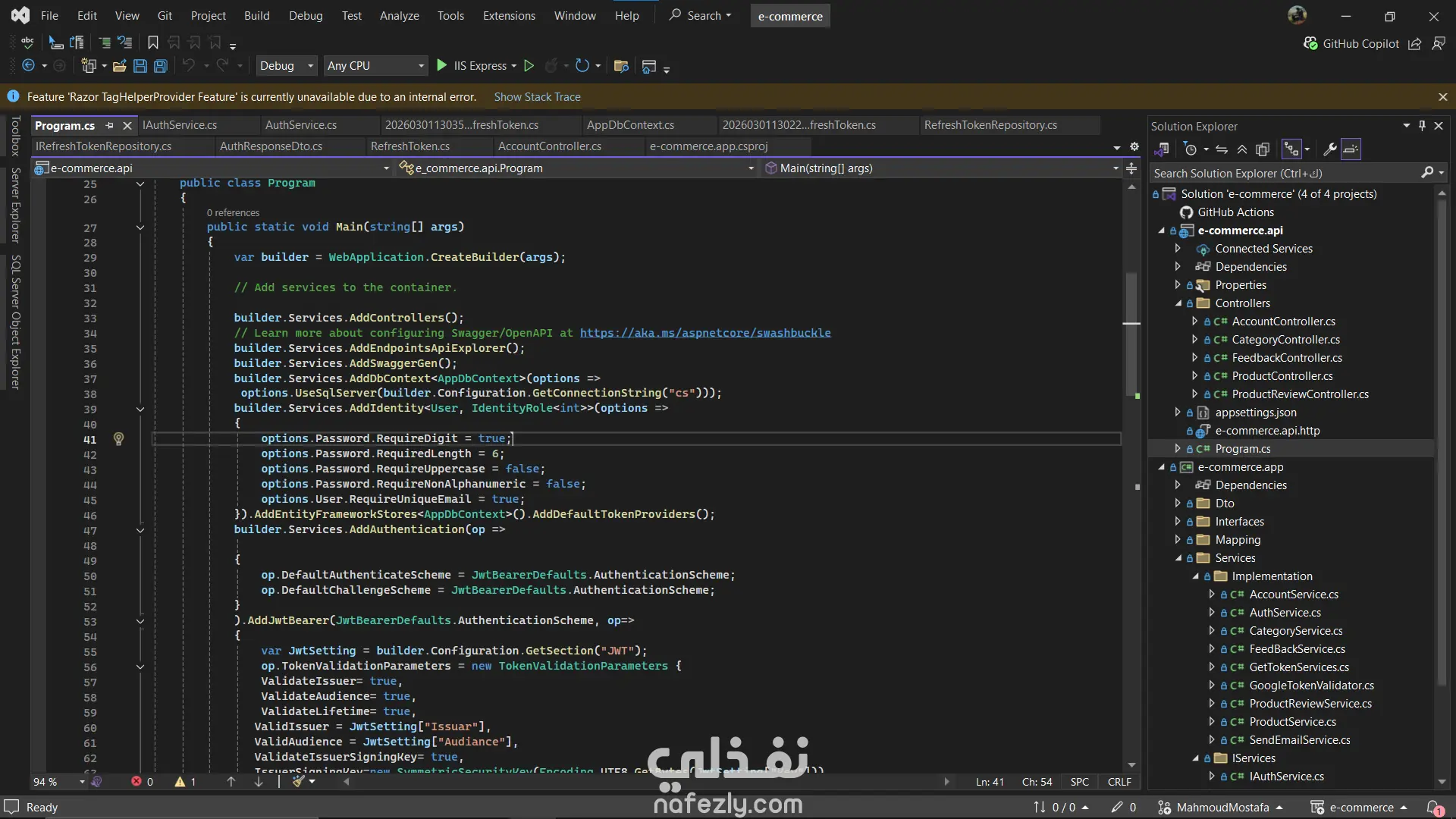Switch to the AuthService.cs tab
Image resolution: width=1456 pixels, height=819 pixels.
click(x=301, y=125)
